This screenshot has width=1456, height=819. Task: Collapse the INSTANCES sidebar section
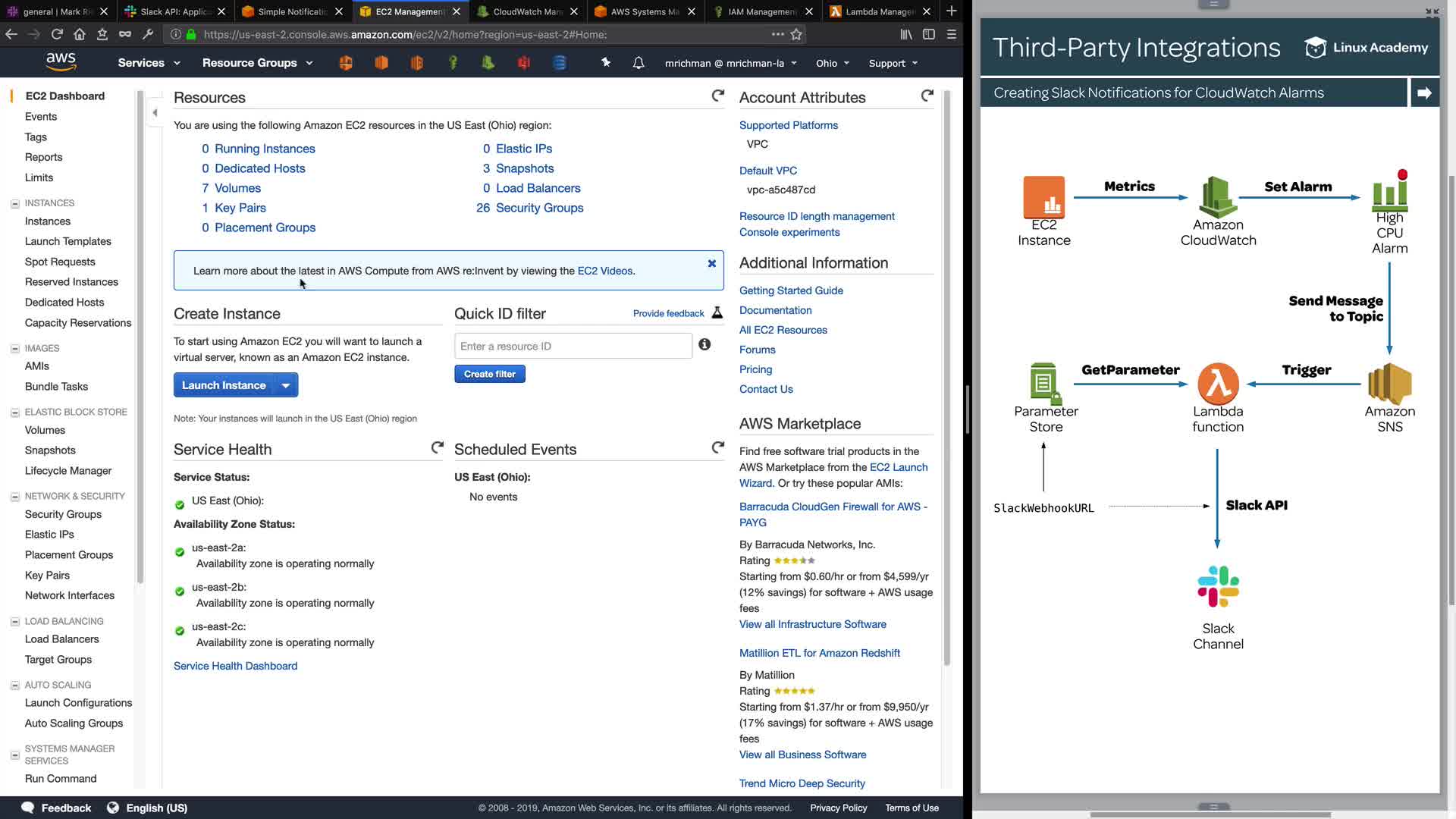pyautogui.click(x=14, y=203)
